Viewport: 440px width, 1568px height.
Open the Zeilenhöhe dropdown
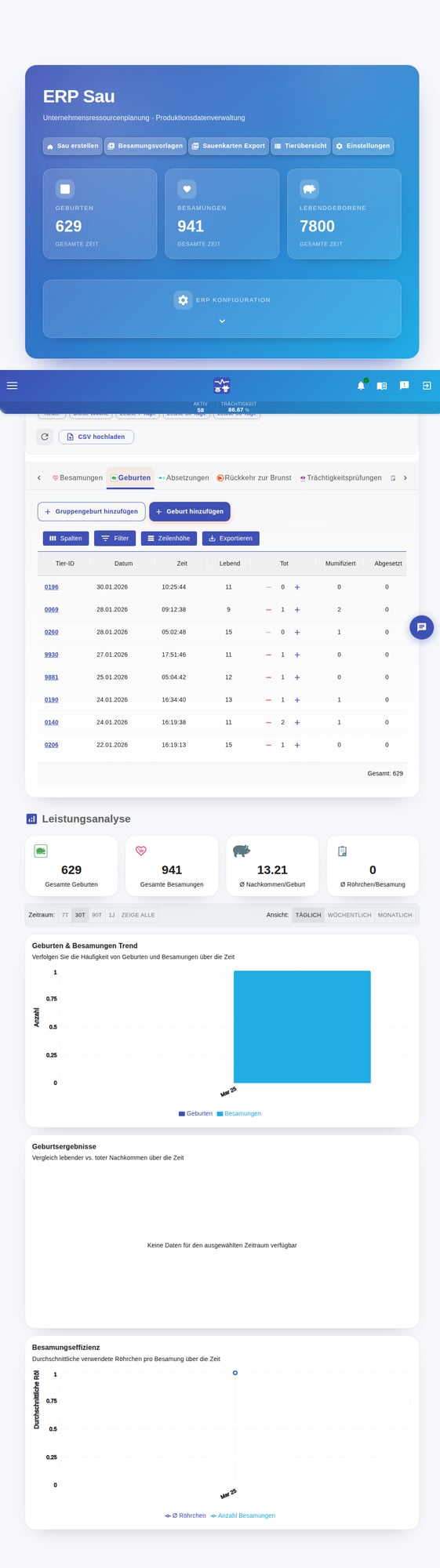(x=169, y=539)
